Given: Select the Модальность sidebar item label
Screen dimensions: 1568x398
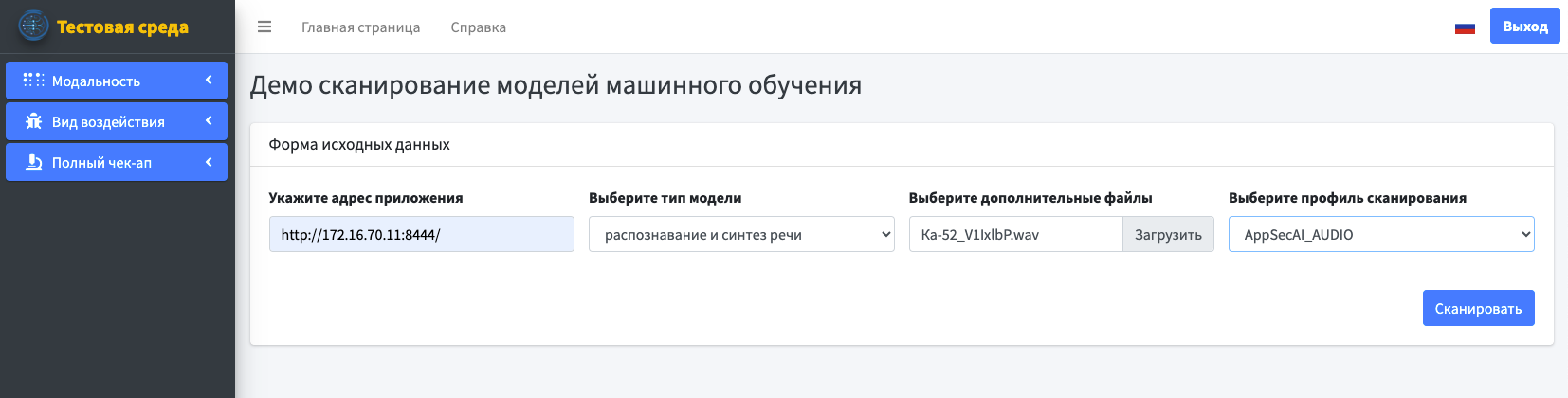Looking at the screenshot, I should (96, 81).
